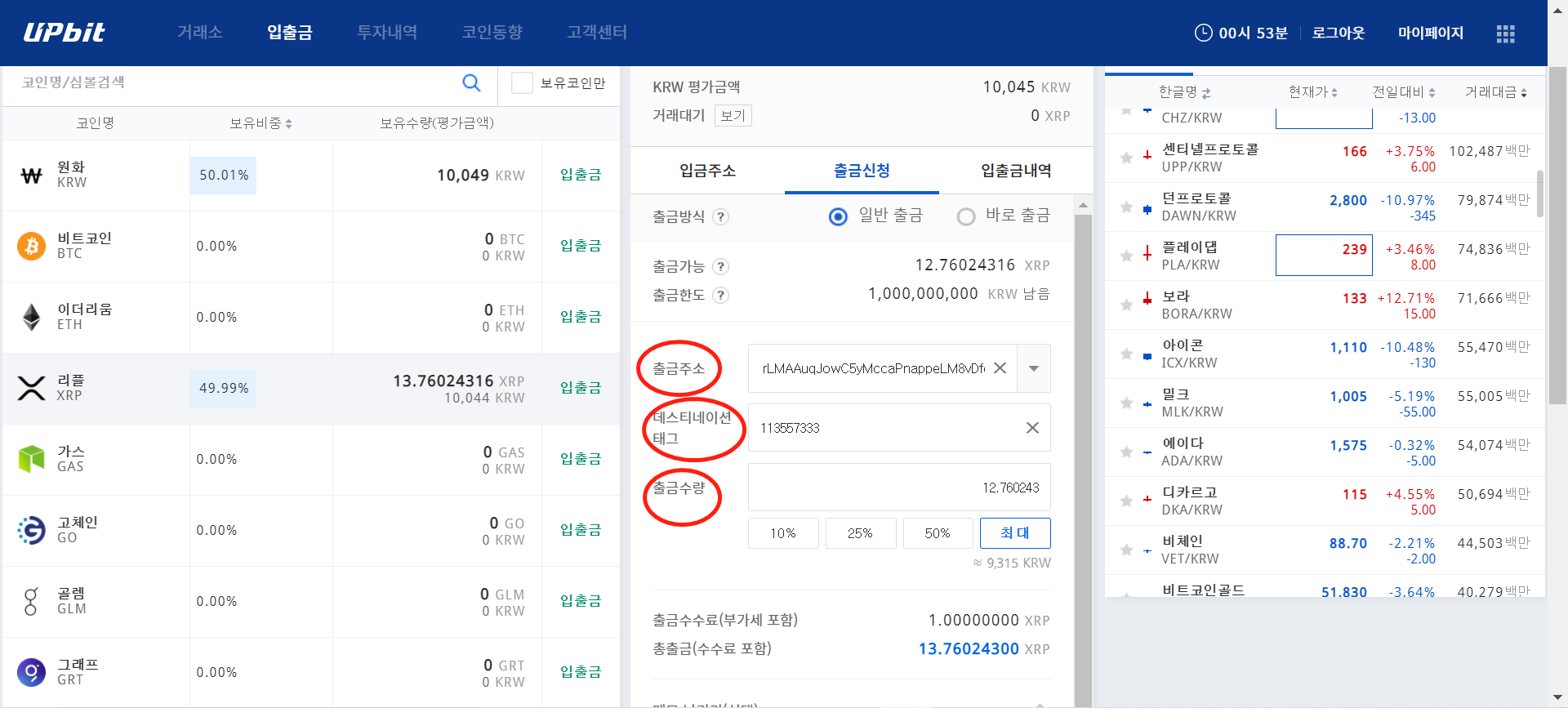Expand the 출금주소 address dropdown
Viewport: 1568px width, 708px height.
[1034, 368]
